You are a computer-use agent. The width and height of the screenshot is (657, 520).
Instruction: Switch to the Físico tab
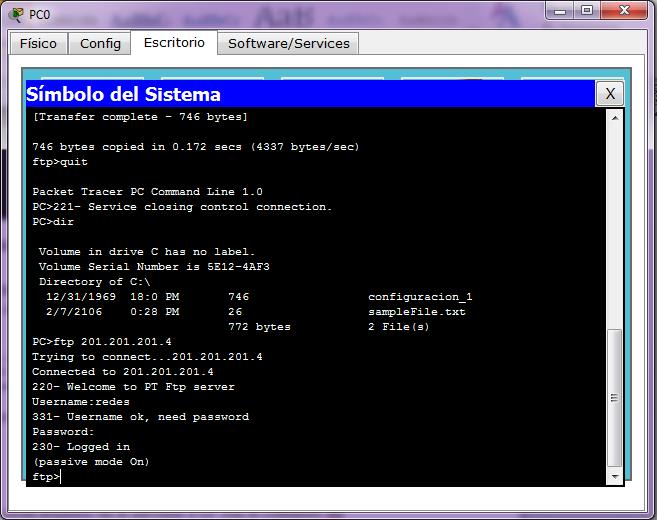pyautogui.click(x=38, y=44)
